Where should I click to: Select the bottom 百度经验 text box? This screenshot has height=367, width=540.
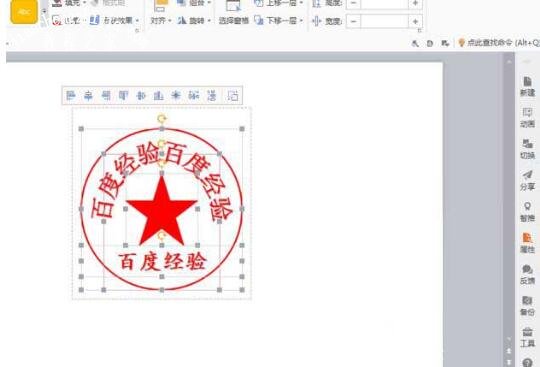[x=162, y=262]
